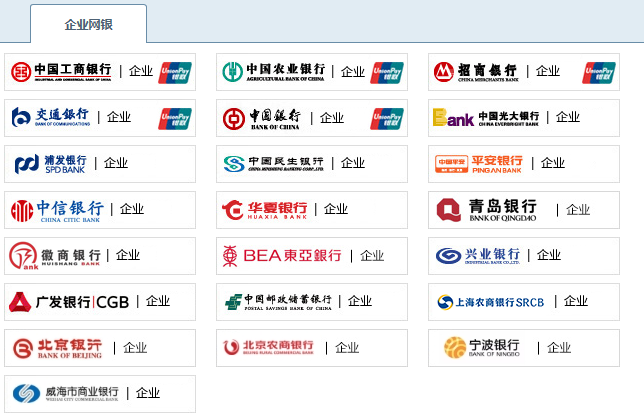Click the Bank of China red circle logo
The width and height of the screenshot is (644, 418).
pos(234,119)
